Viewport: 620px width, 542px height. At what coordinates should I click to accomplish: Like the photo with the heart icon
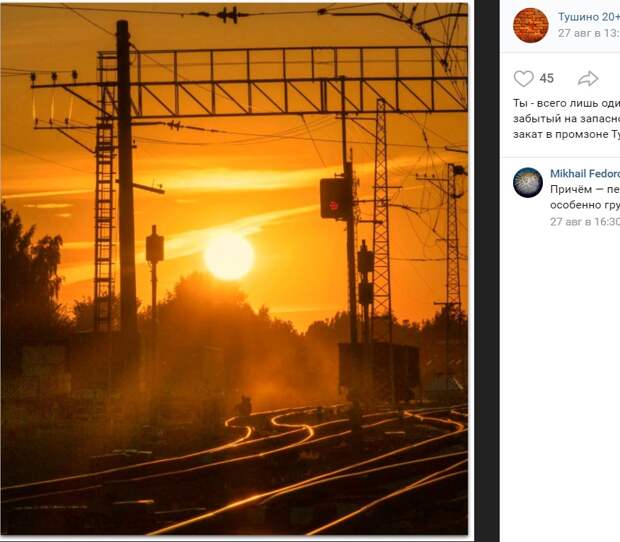point(524,78)
